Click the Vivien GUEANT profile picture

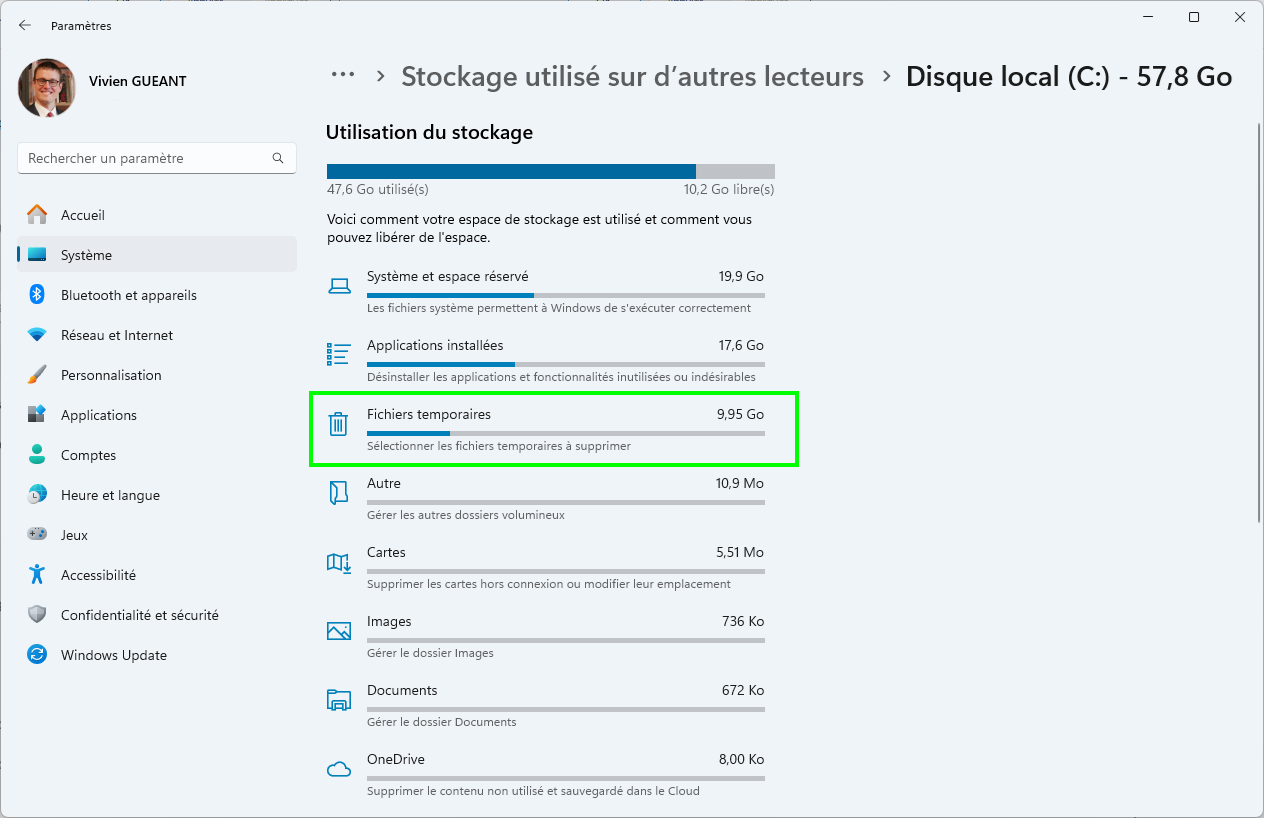[47, 87]
